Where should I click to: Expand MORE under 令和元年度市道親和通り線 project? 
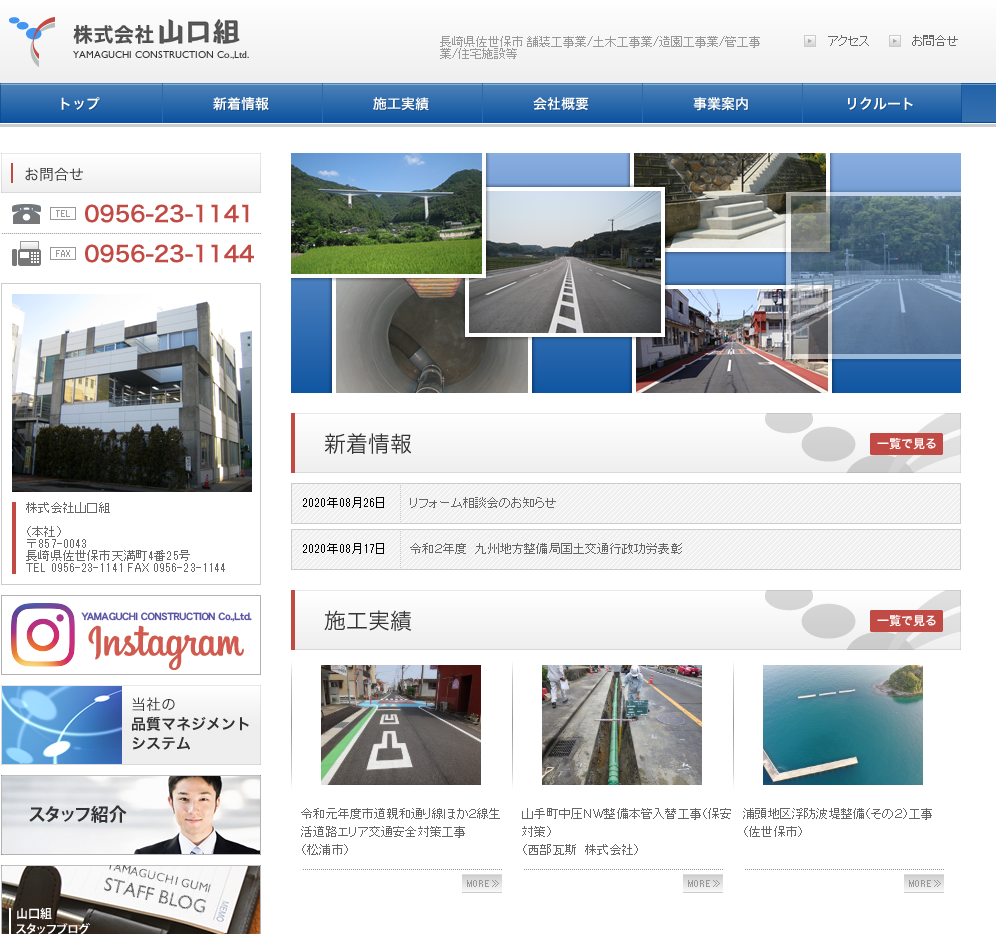(x=481, y=883)
